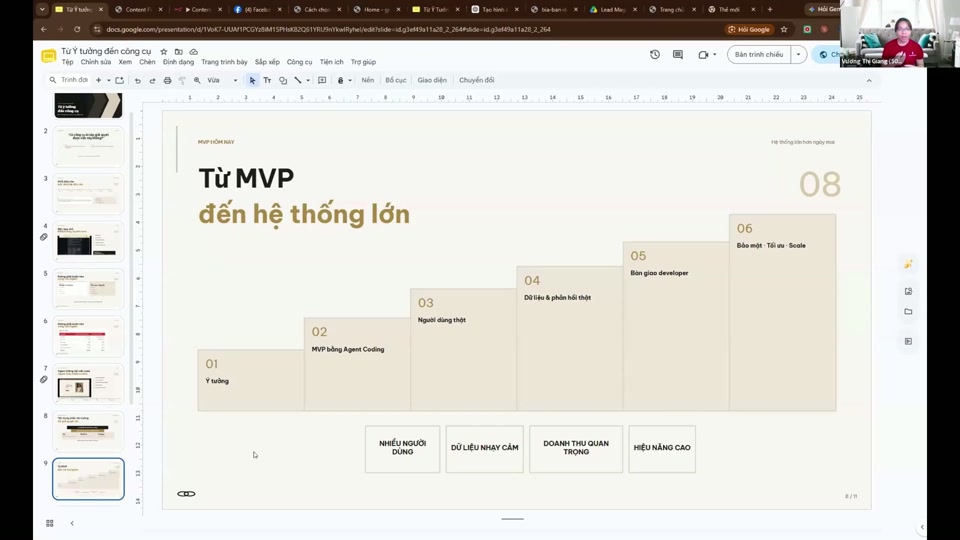Click the pen drawing tool icon
Screen dimensions: 960x540
tap(341, 80)
